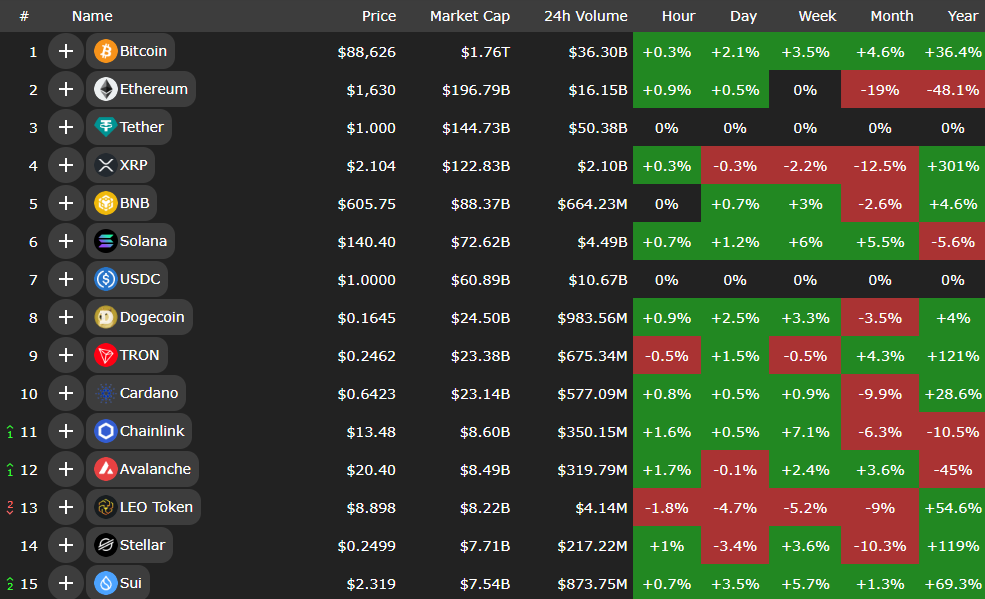
Task: Click the Bitcoin coin icon
Action: pos(105,51)
